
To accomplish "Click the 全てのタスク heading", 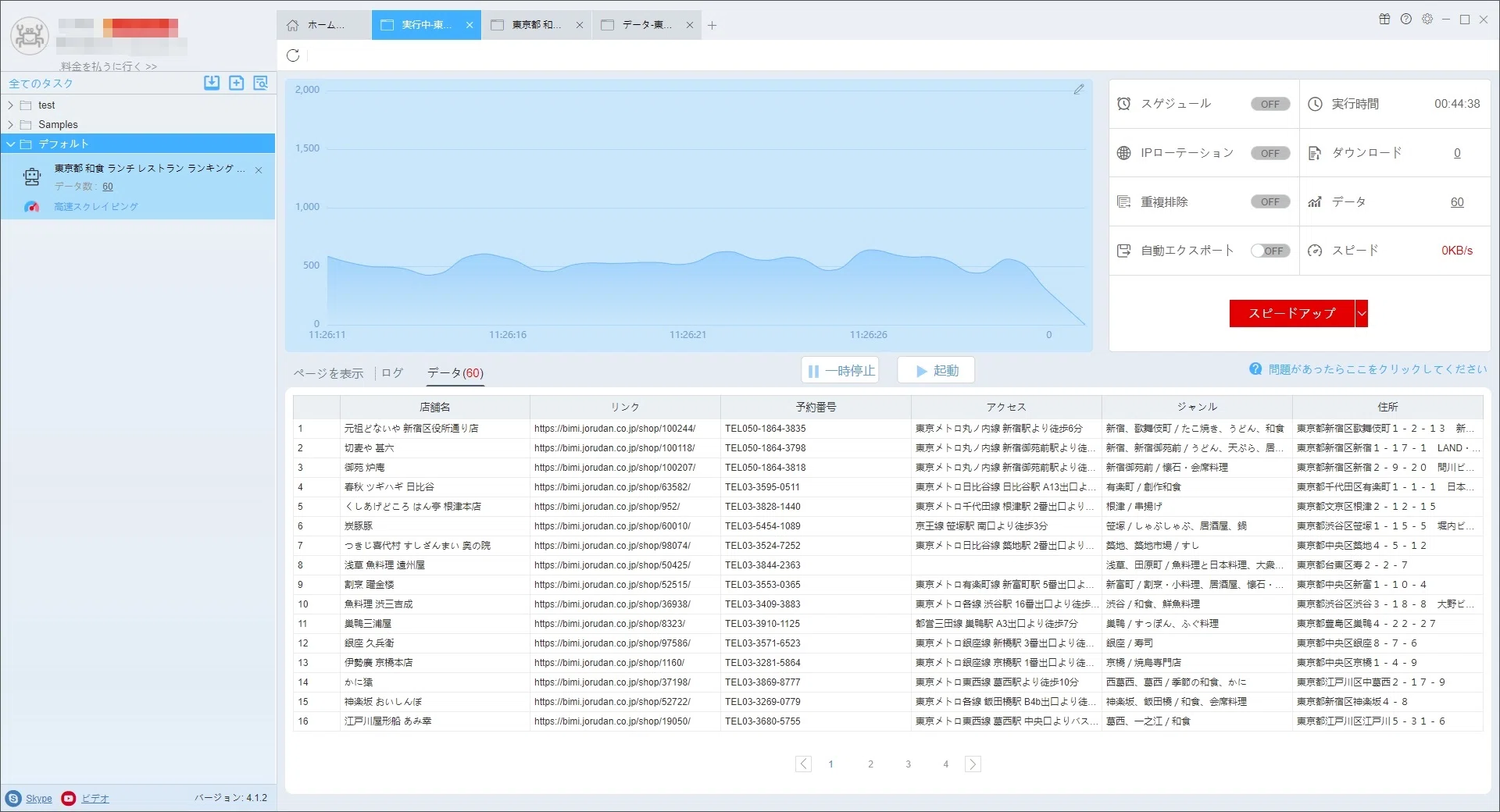I will 41,84.
